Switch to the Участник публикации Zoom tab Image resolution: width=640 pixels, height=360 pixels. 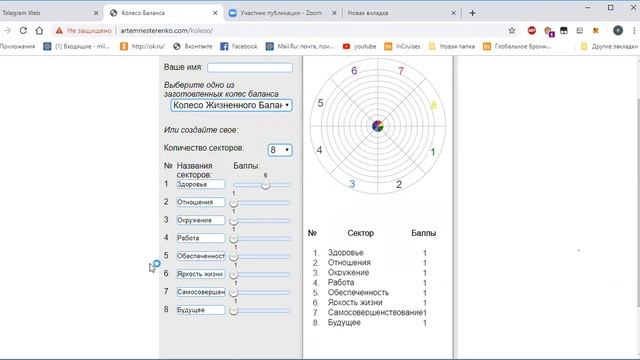click(x=282, y=13)
